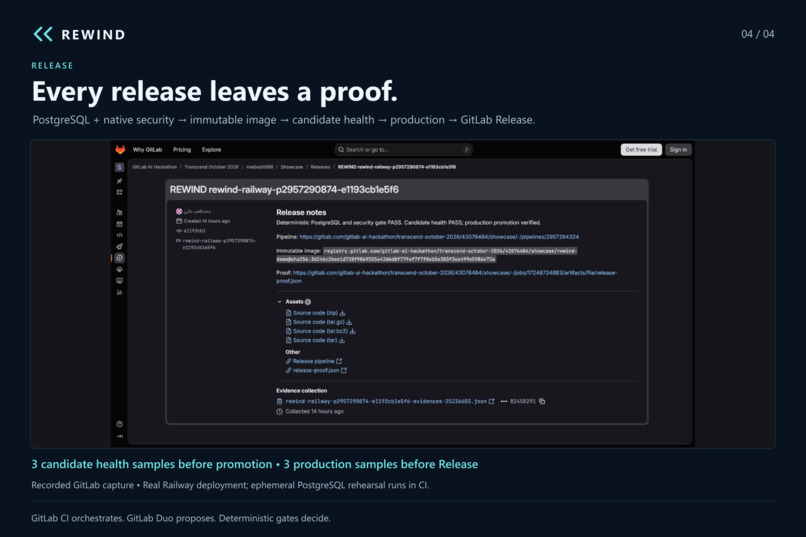Open the Pipeline URL link in release notes

point(439,237)
